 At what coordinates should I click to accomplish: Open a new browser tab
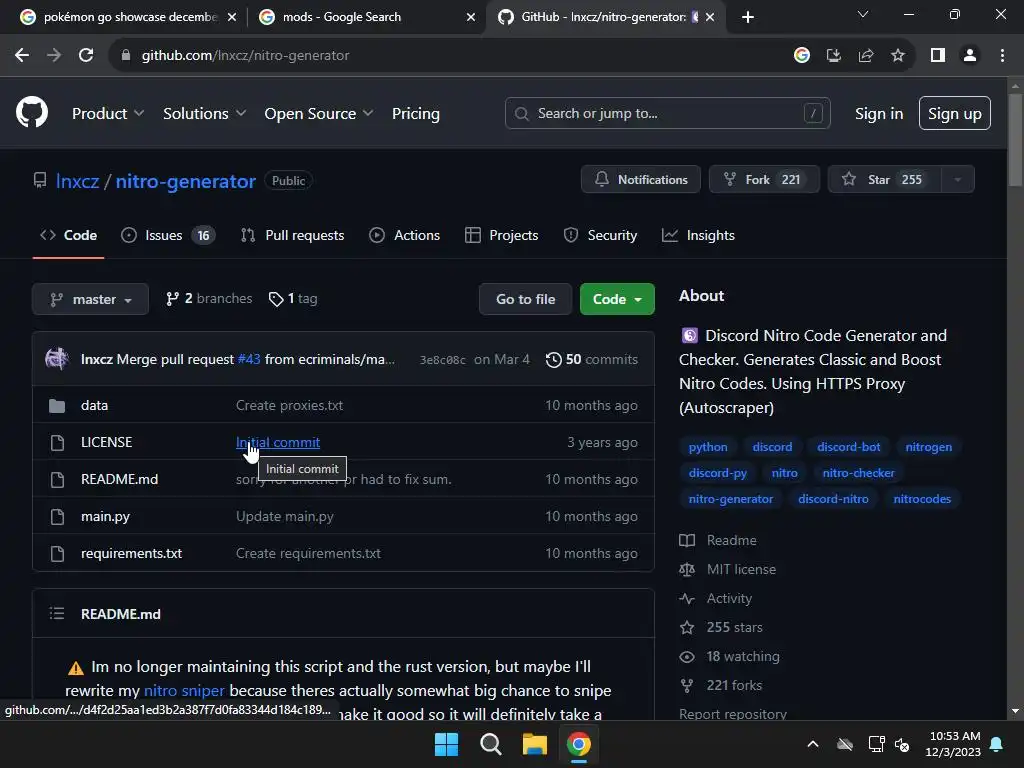(x=748, y=17)
